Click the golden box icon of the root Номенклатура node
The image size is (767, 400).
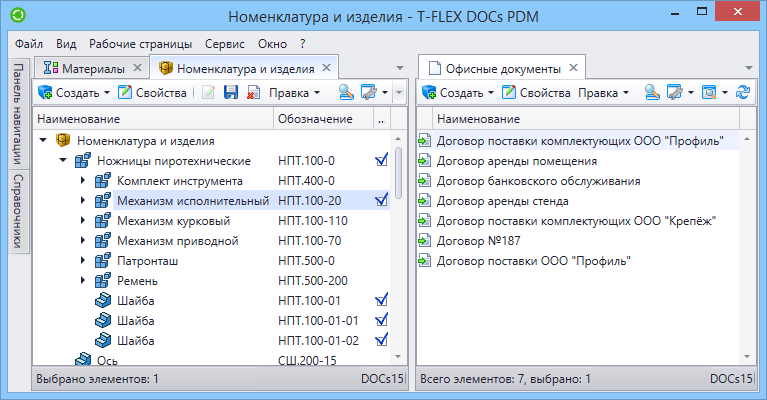(x=63, y=140)
